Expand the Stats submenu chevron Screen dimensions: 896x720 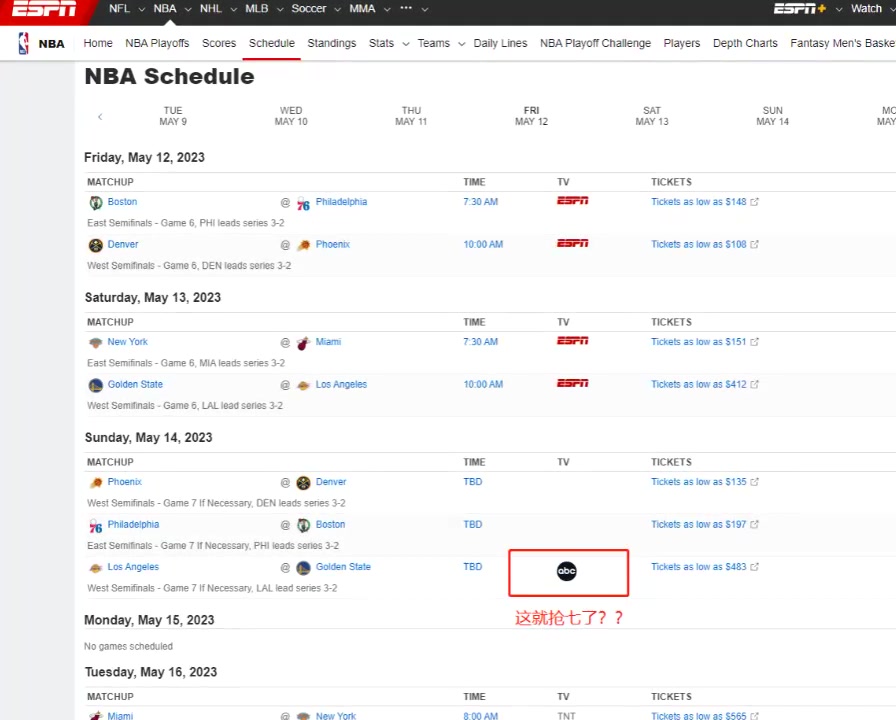[406, 44]
